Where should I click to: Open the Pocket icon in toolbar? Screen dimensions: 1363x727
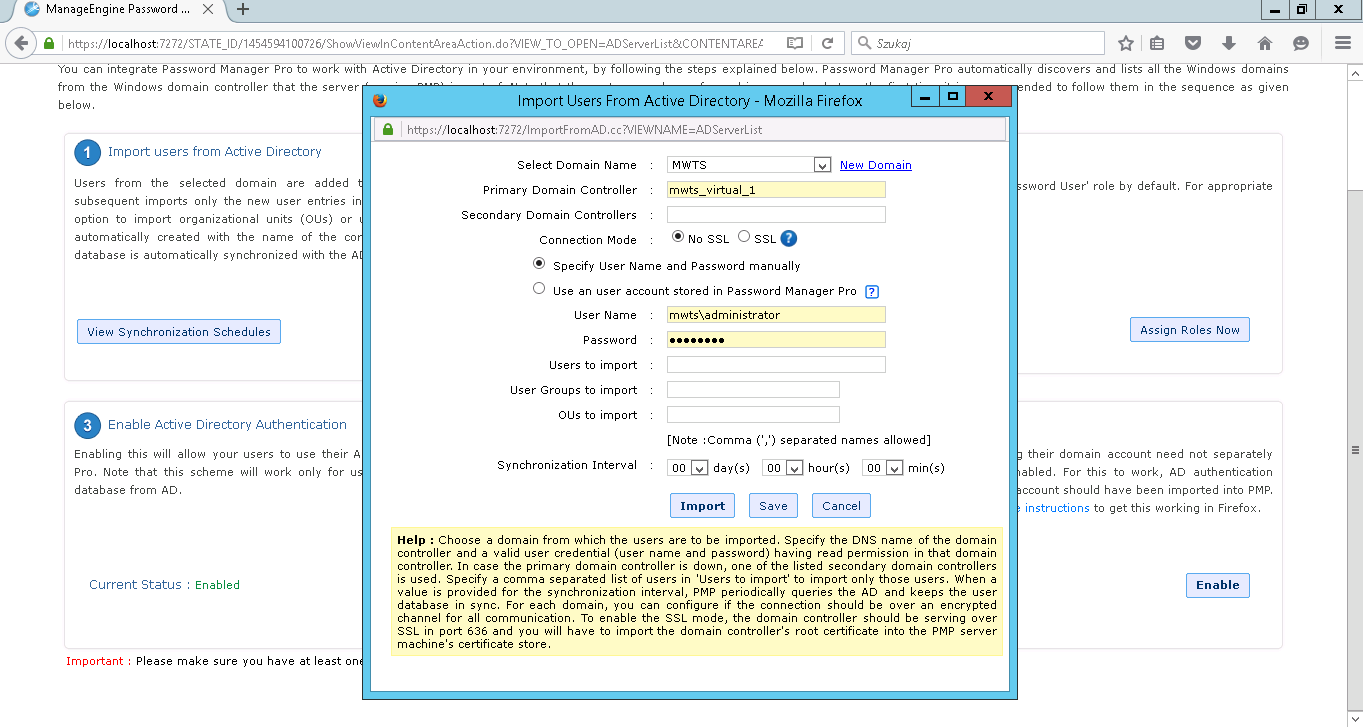click(1192, 44)
